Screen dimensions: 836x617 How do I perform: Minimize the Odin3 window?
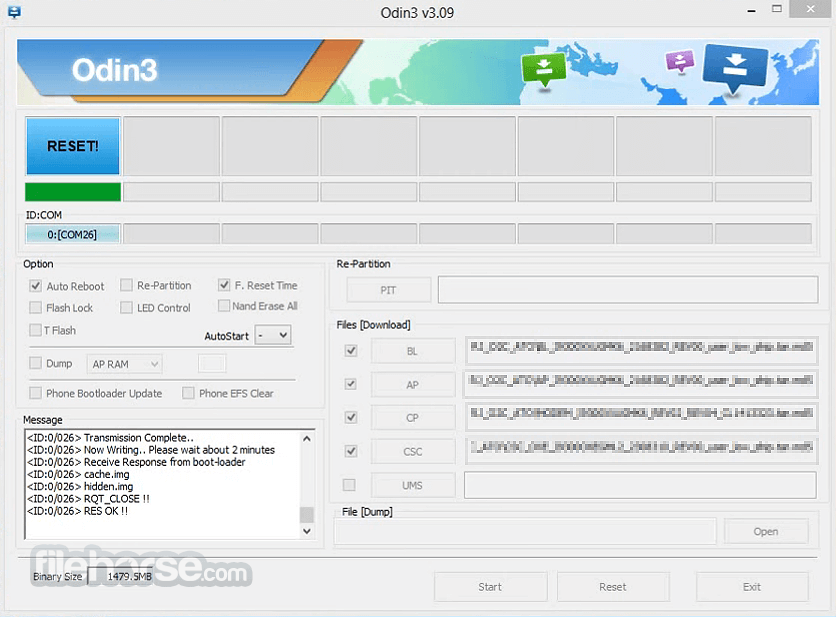click(x=751, y=10)
